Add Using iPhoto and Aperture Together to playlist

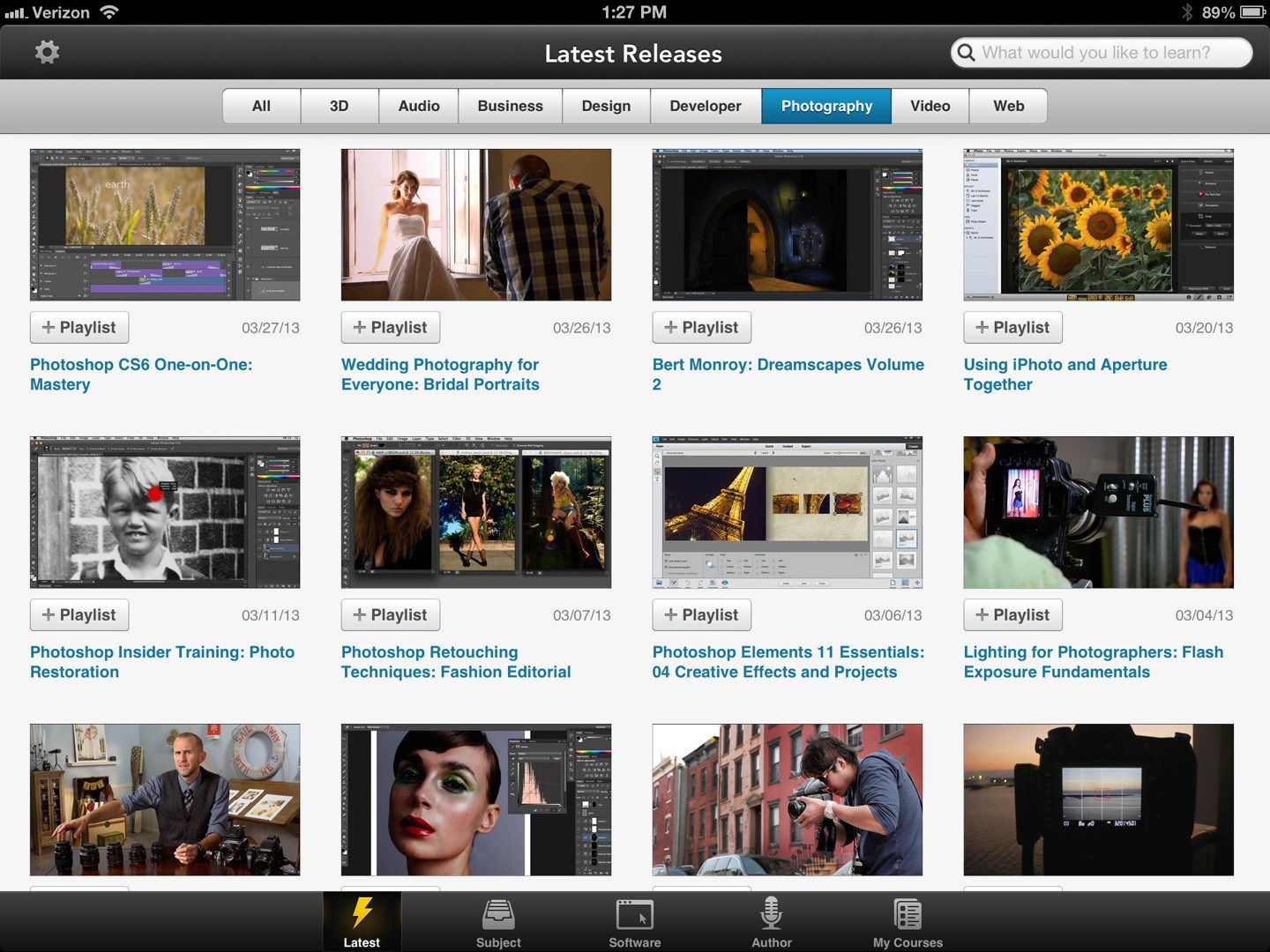(1013, 327)
